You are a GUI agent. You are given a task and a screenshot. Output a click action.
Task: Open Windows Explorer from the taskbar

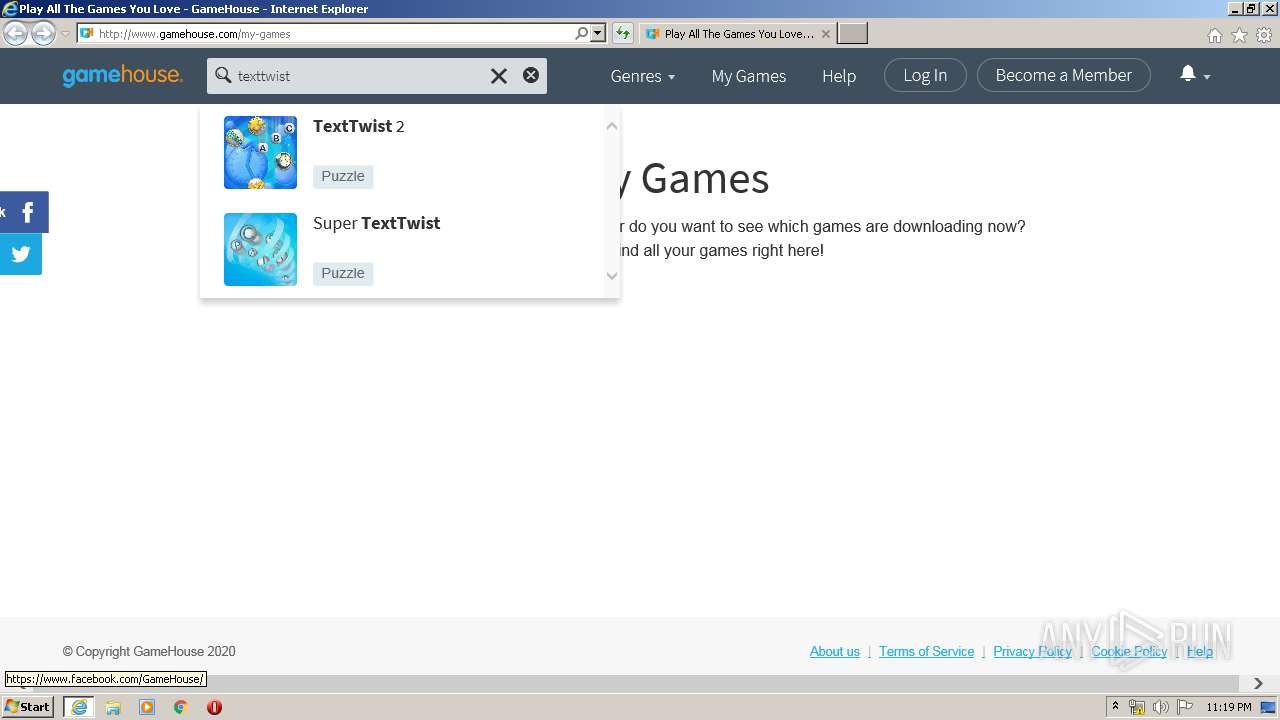(113, 707)
